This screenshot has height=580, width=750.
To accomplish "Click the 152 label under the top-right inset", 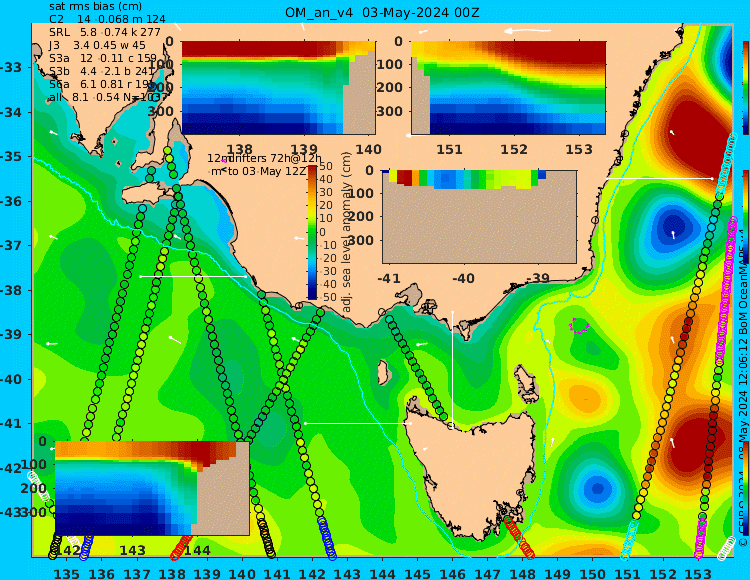I will click(x=514, y=149).
